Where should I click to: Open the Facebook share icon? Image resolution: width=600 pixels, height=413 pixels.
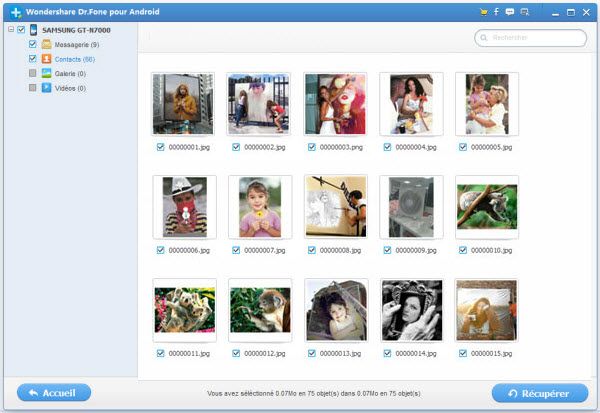click(x=496, y=12)
